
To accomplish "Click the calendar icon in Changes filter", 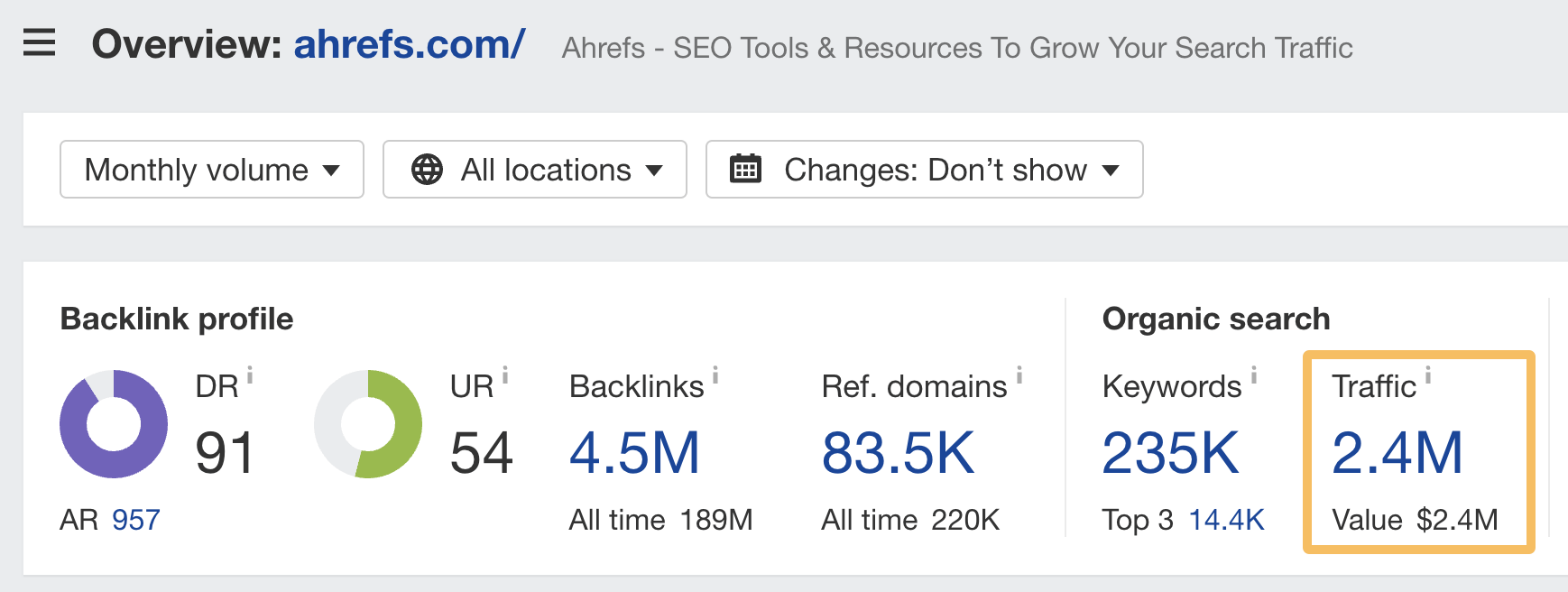I will 745,170.
